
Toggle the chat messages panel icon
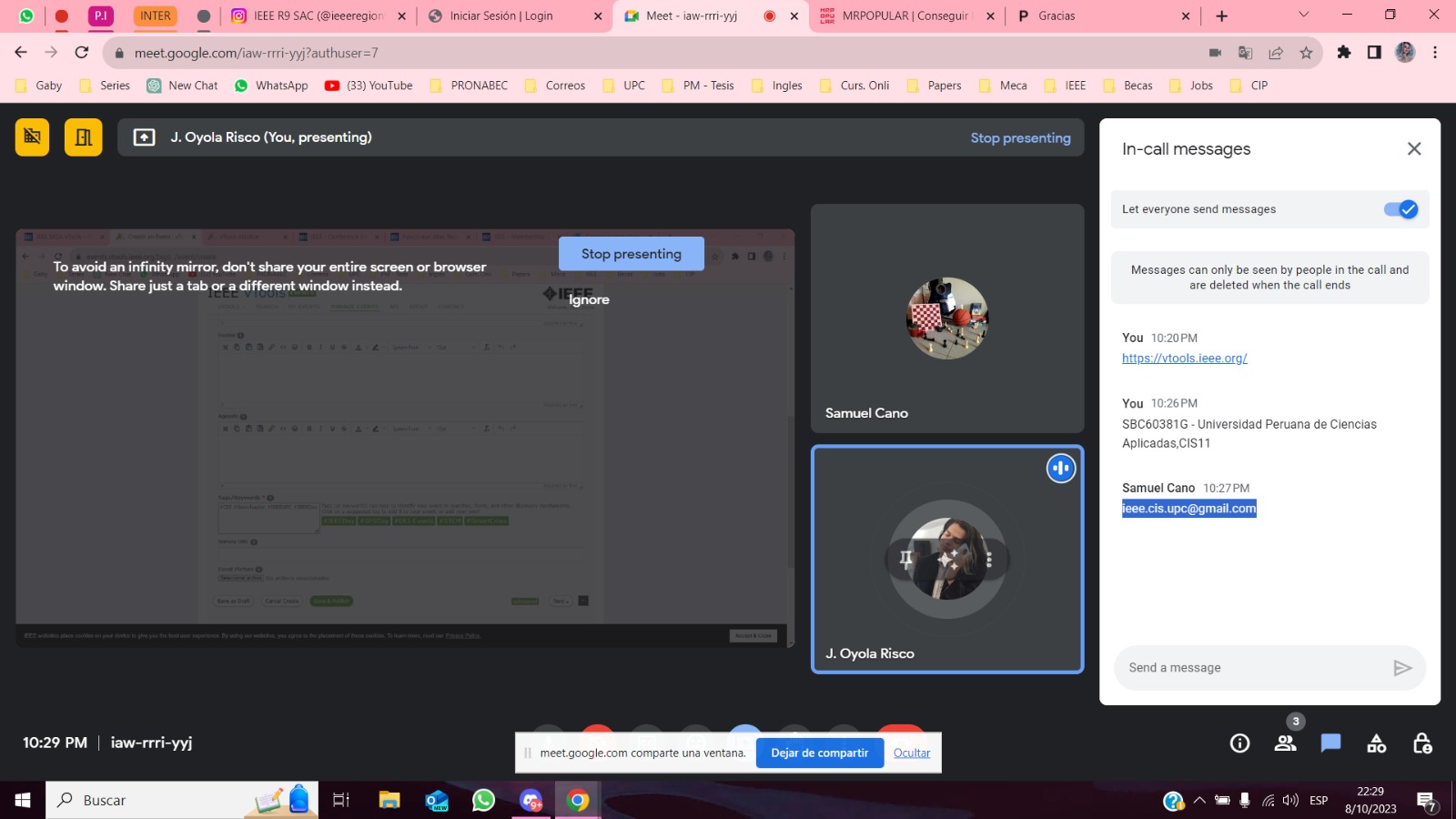(x=1330, y=743)
